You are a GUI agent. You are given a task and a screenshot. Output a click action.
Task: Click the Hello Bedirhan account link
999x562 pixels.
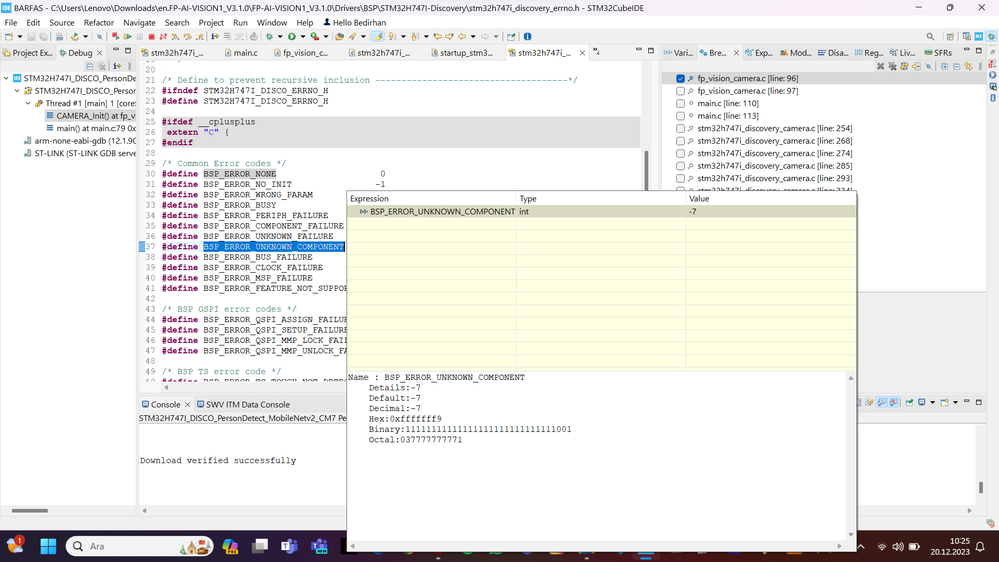pos(360,22)
